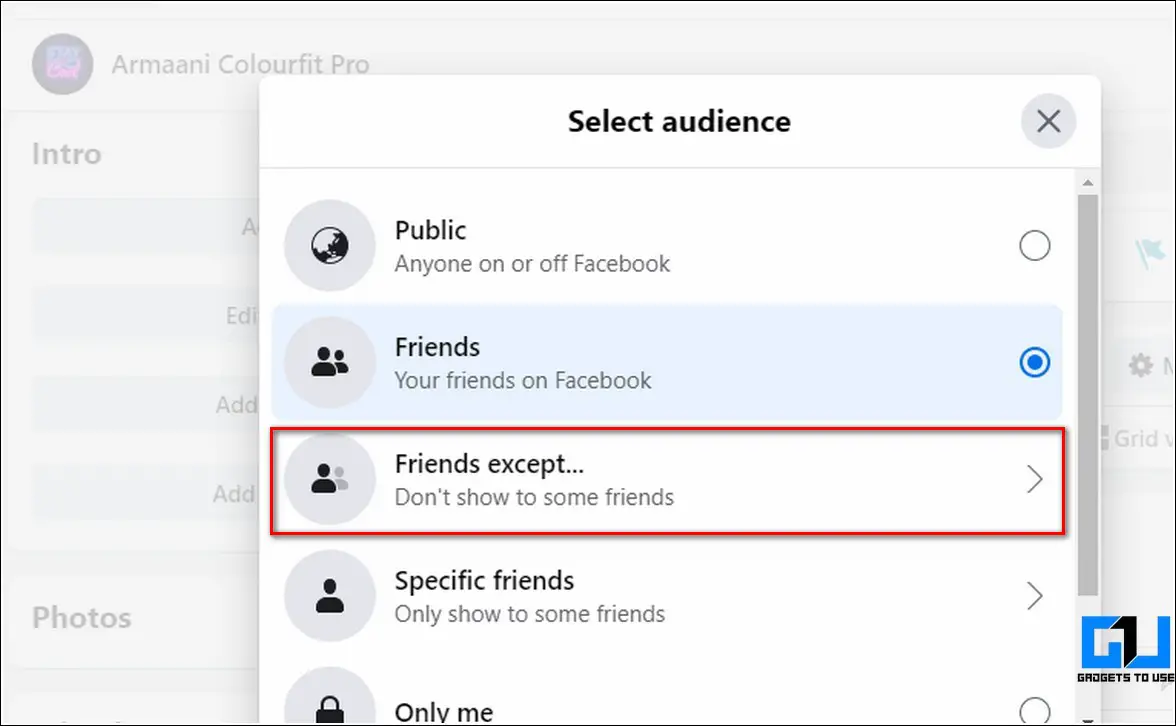Click the flag icon behind dialog

tap(1150, 253)
